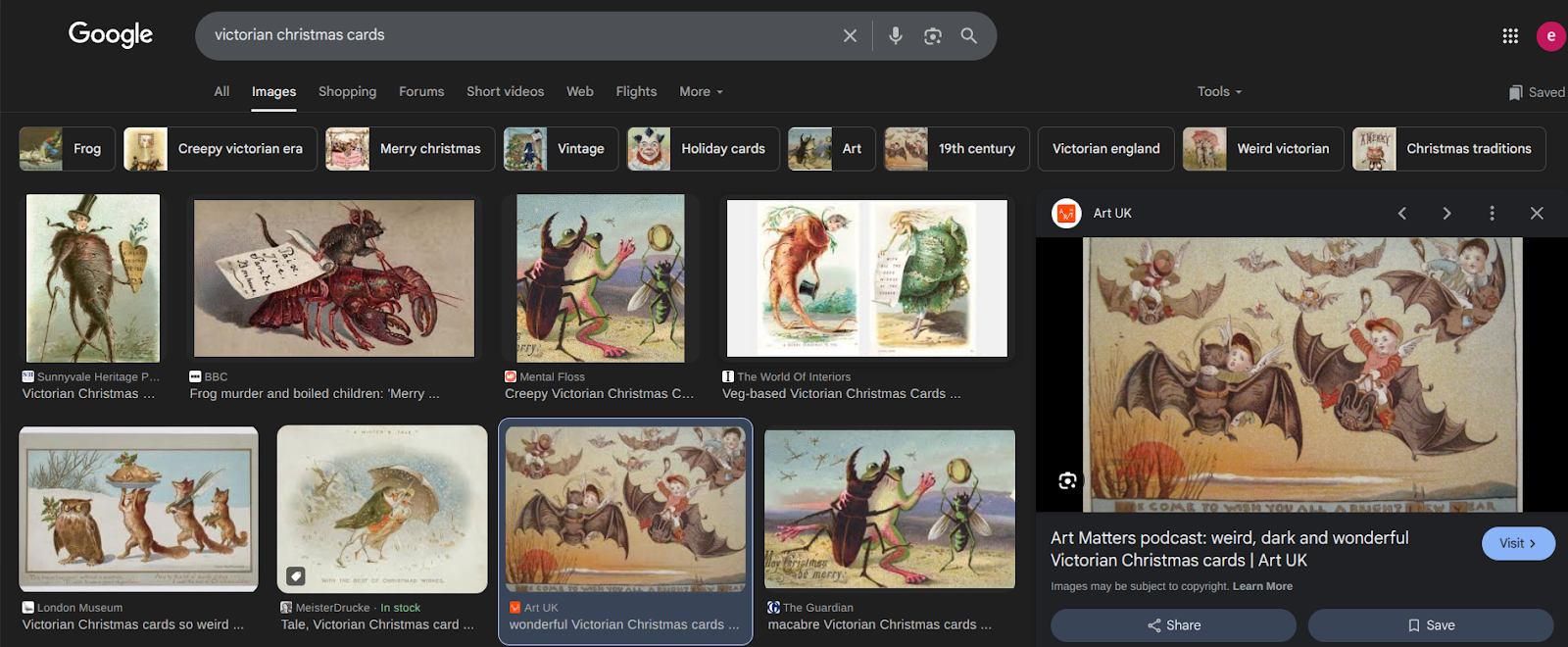Open 'Frog murder and boiled children' caption link
This screenshot has width=1568, height=647.
pyautogui.click(x=315, y=393)
